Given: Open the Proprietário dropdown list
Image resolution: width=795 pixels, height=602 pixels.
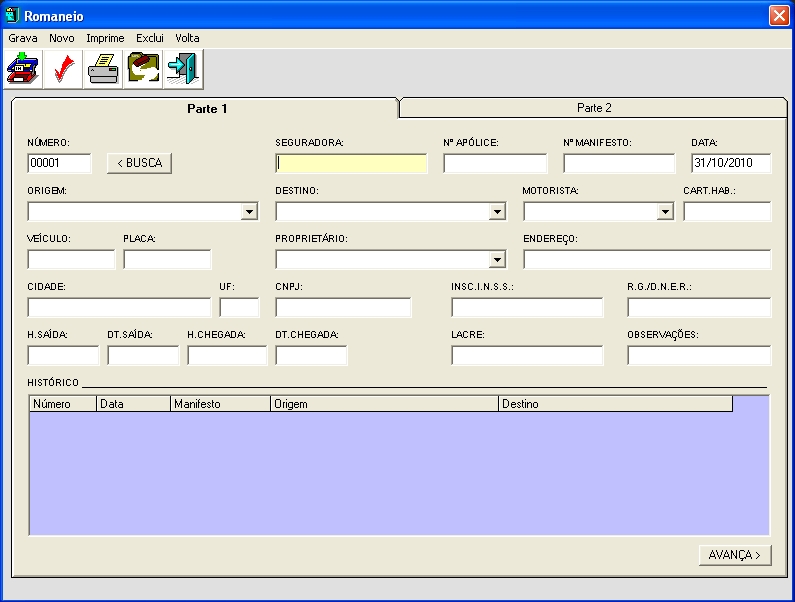Looking at the screenshot, I should (x=497, y=260).
